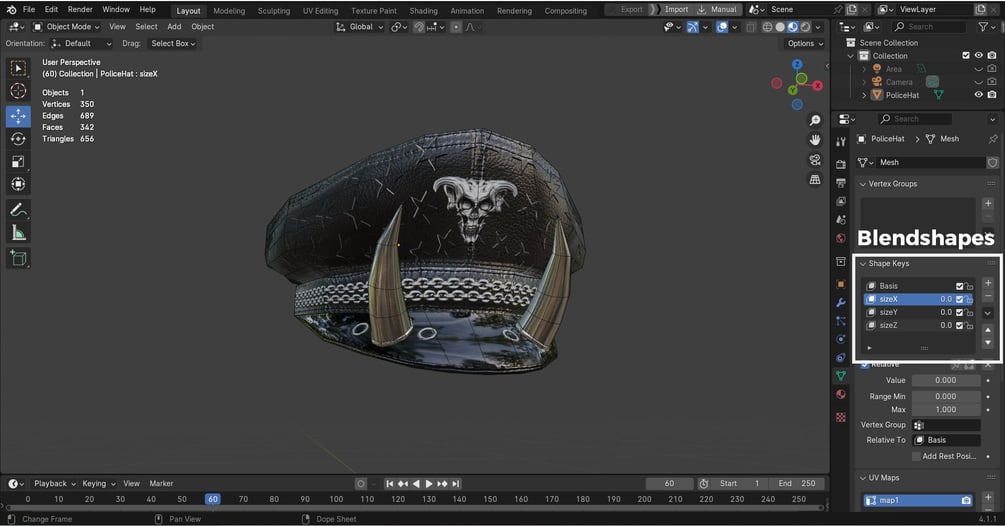
Task: Select the Measure tool
Action: tap(18, 233)
